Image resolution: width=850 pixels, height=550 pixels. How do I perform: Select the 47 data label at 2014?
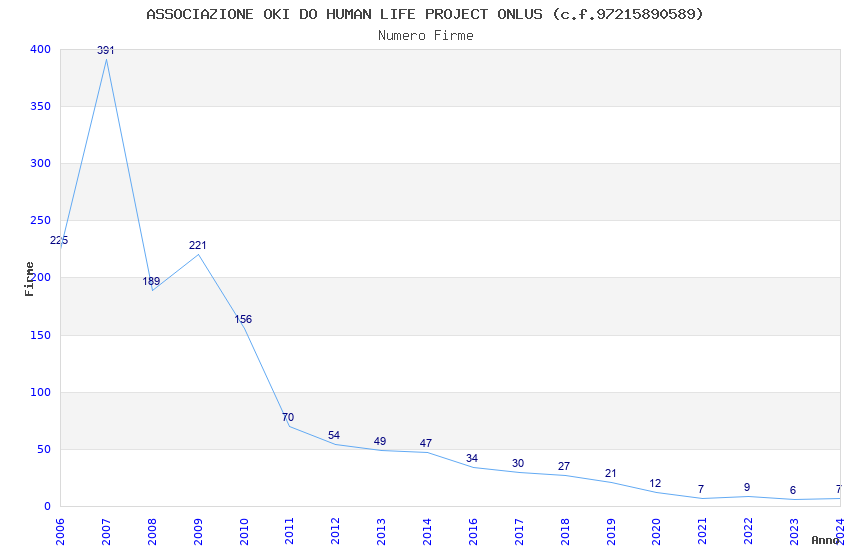pos(426,443)
